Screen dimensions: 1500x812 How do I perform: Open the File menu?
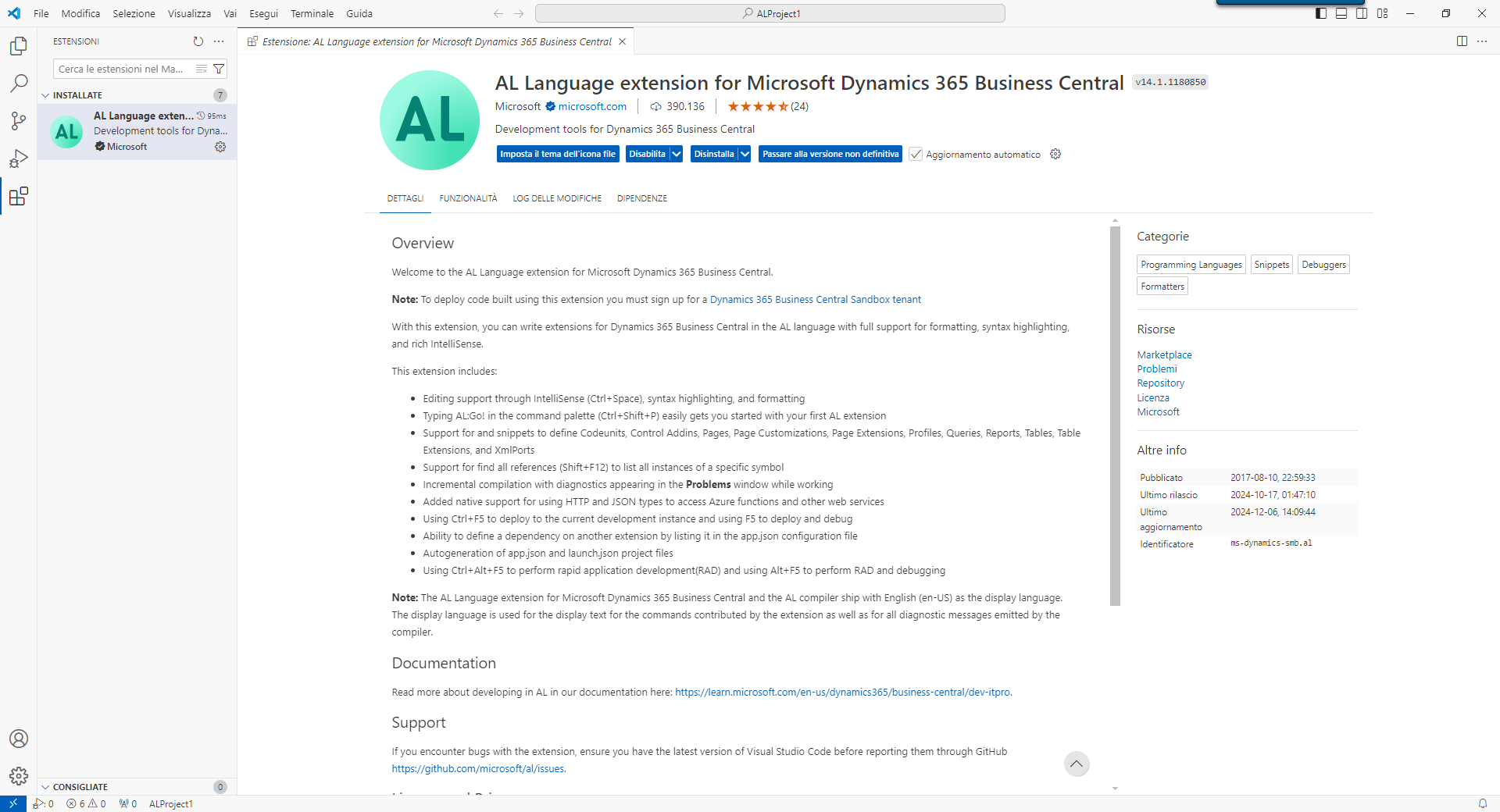pyautogui.click(x=41, y=13)
